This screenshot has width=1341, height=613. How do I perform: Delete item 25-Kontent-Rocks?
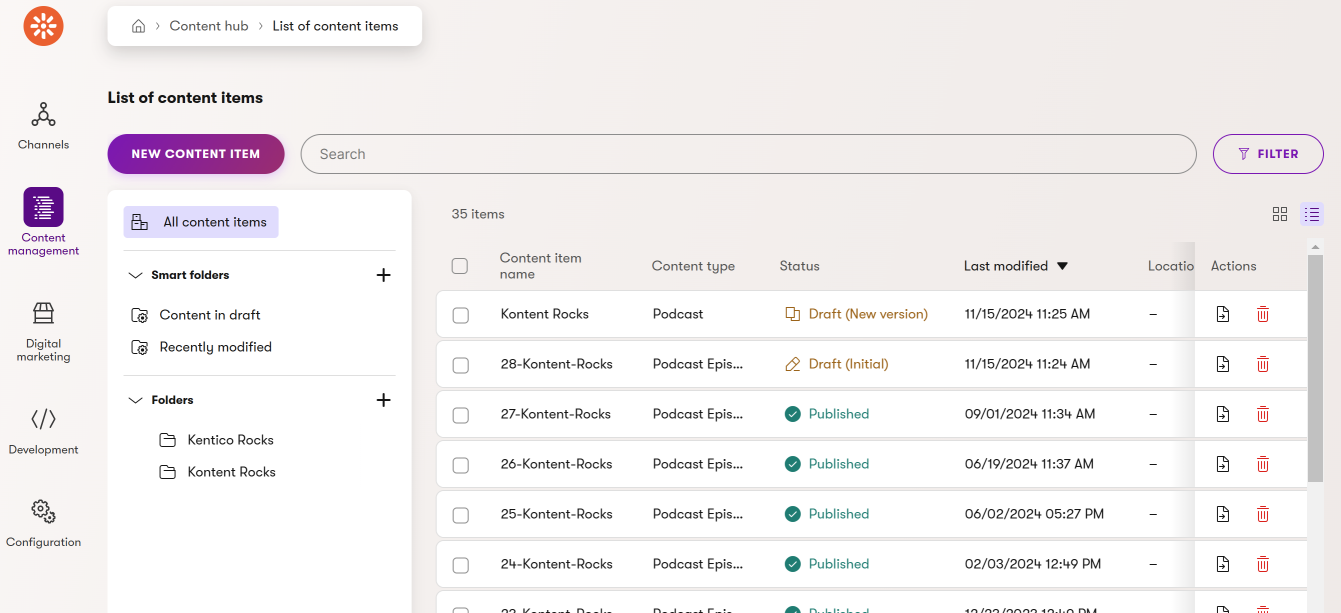1263,514
